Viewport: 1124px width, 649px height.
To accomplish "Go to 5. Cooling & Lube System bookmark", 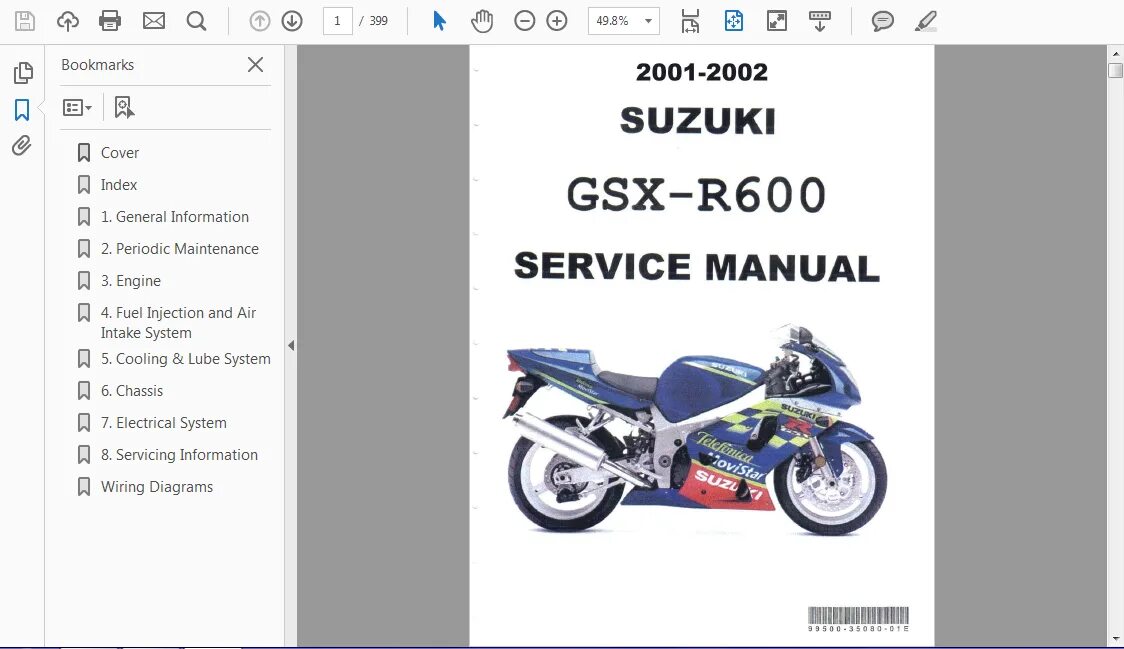I will coord(185,359).
